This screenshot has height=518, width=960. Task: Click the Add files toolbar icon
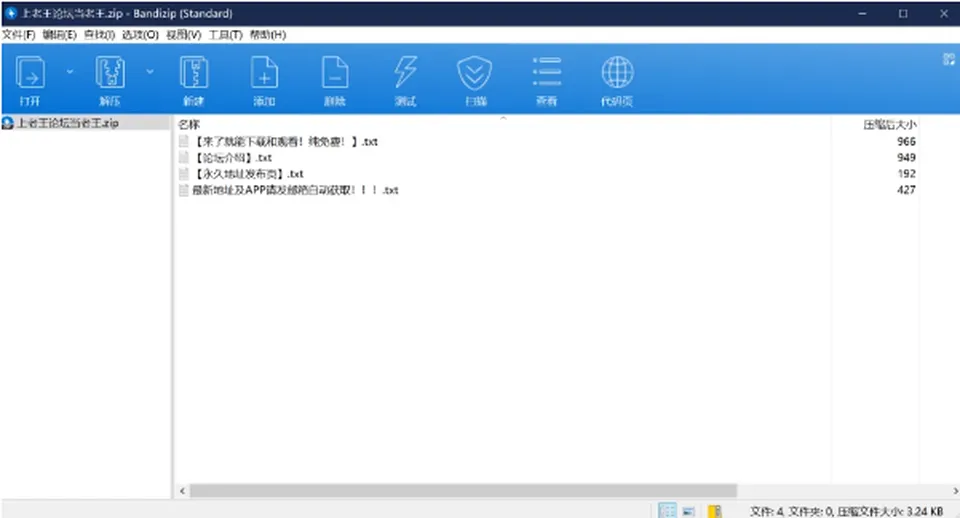point(264,73)
